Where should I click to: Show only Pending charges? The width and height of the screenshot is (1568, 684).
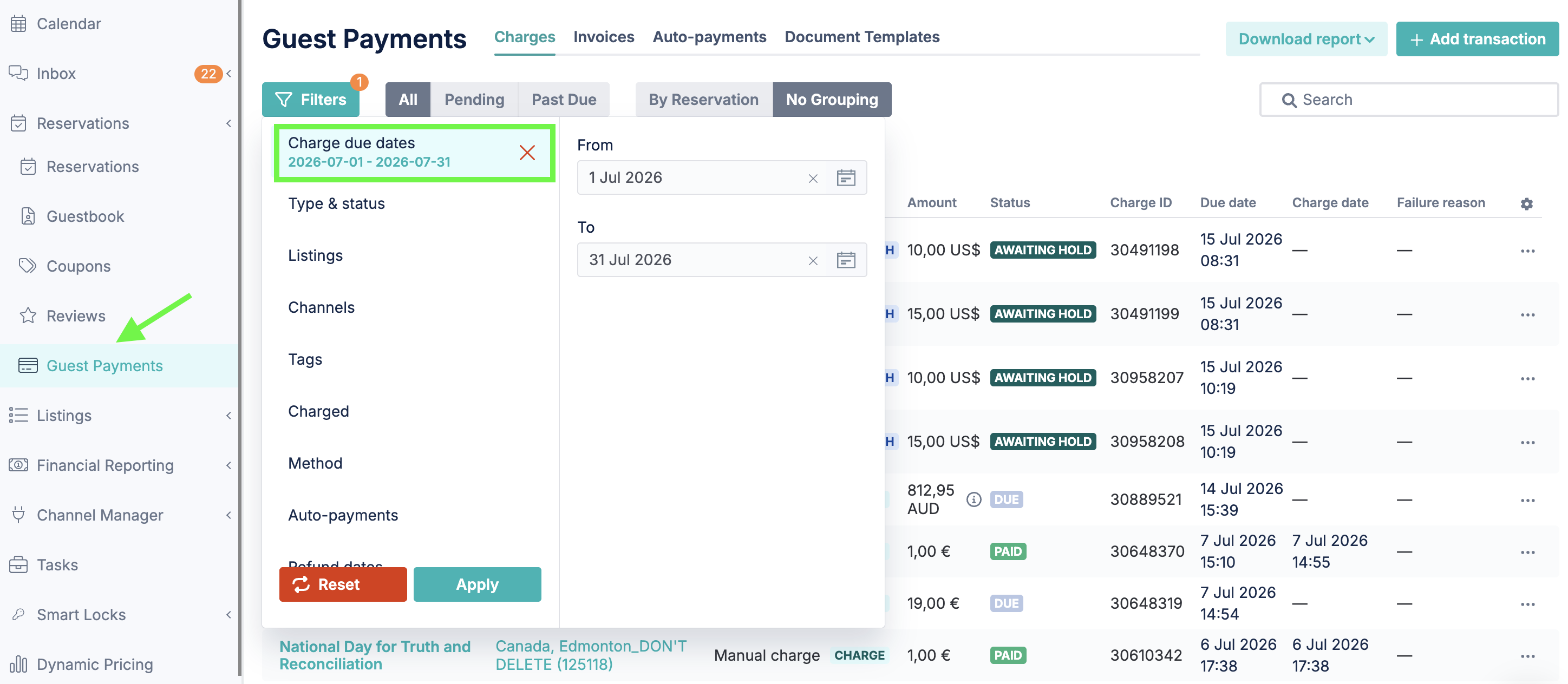coord(474,99)
